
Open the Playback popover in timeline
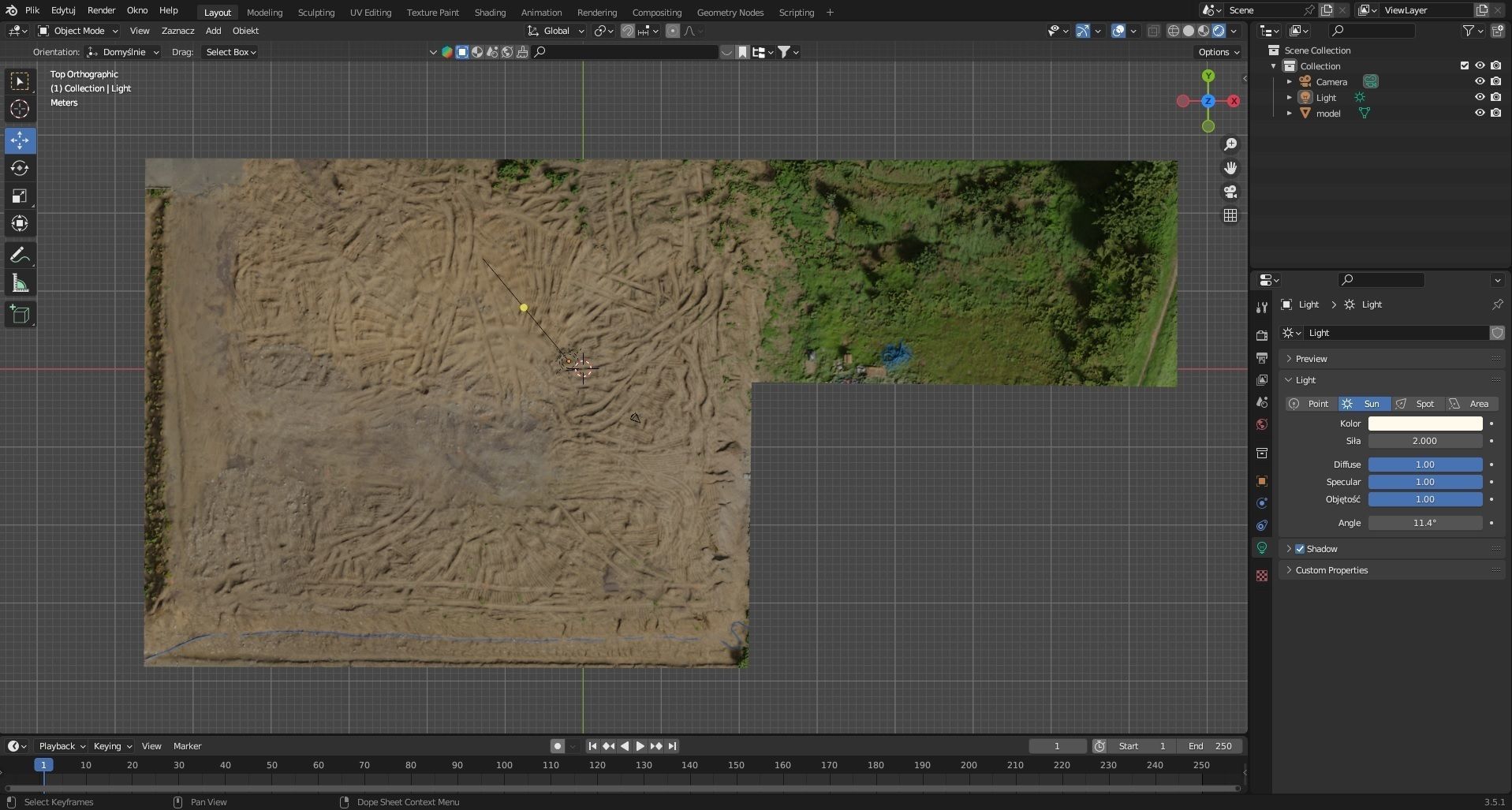tap(62, 746)
